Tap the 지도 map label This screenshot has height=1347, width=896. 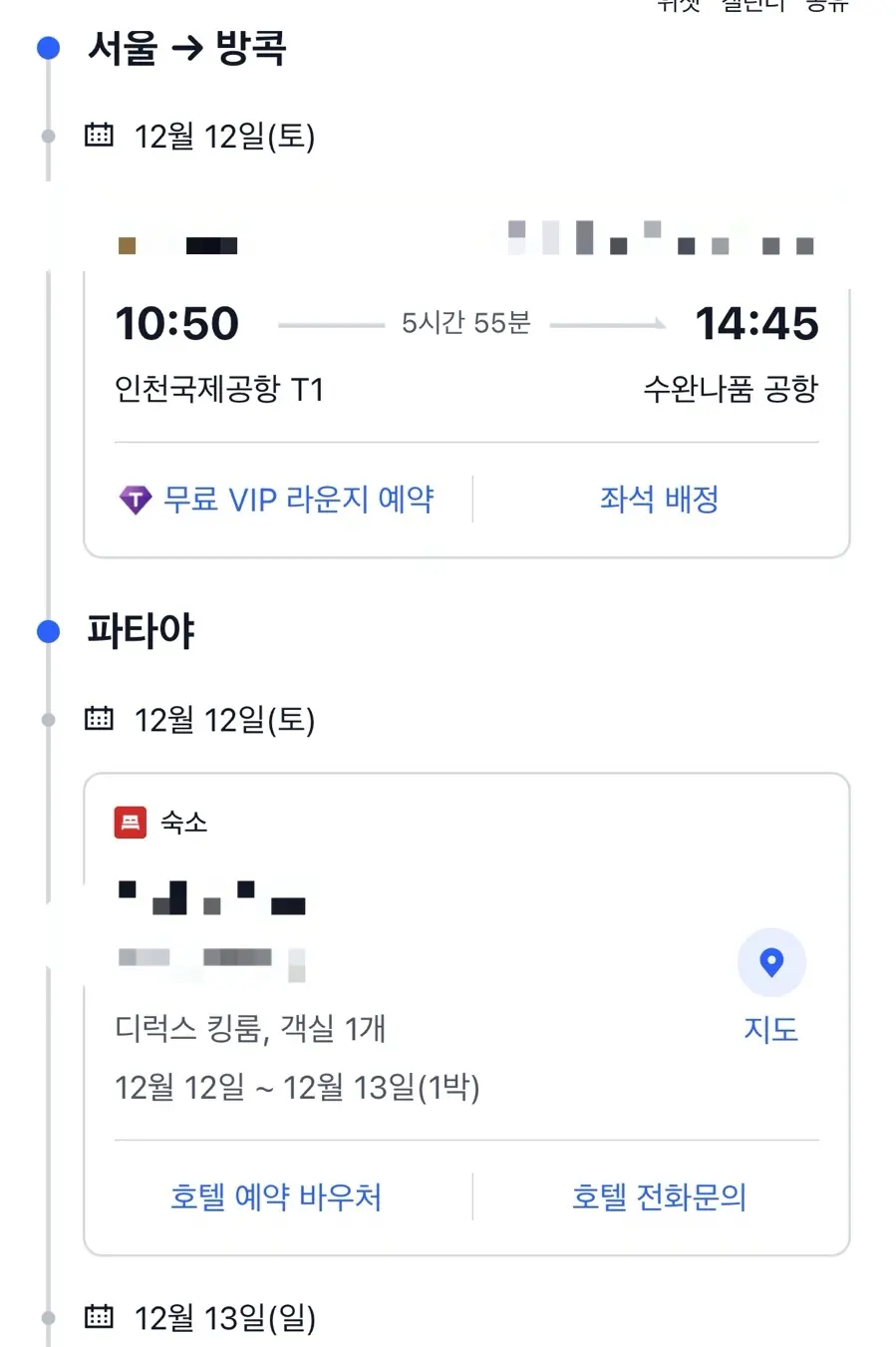[x=771, y=1029]
